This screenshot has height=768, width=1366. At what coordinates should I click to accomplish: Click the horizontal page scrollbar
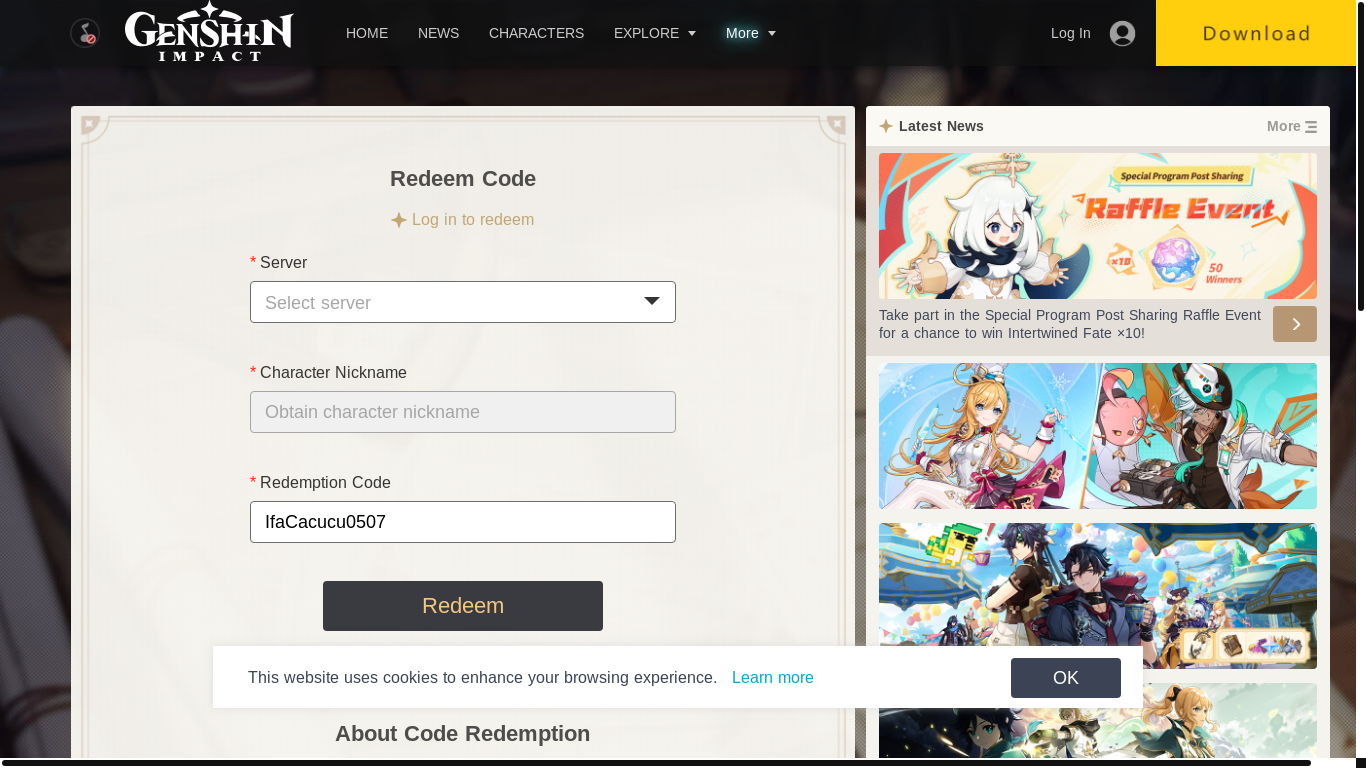tap(655, 763)
